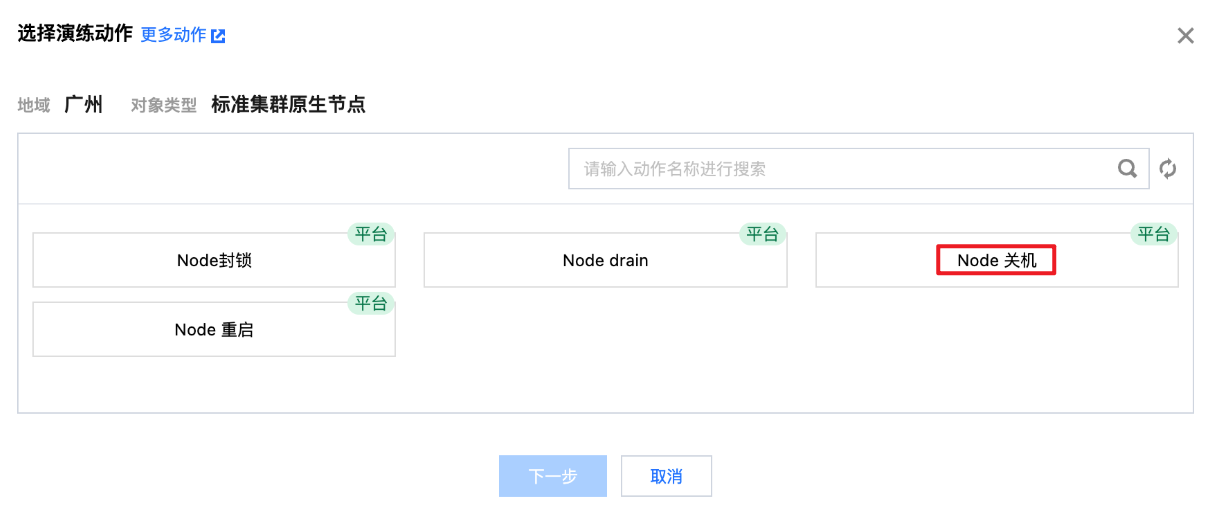
Task: Open the 更多动作 link
Action: pos(173,35)
